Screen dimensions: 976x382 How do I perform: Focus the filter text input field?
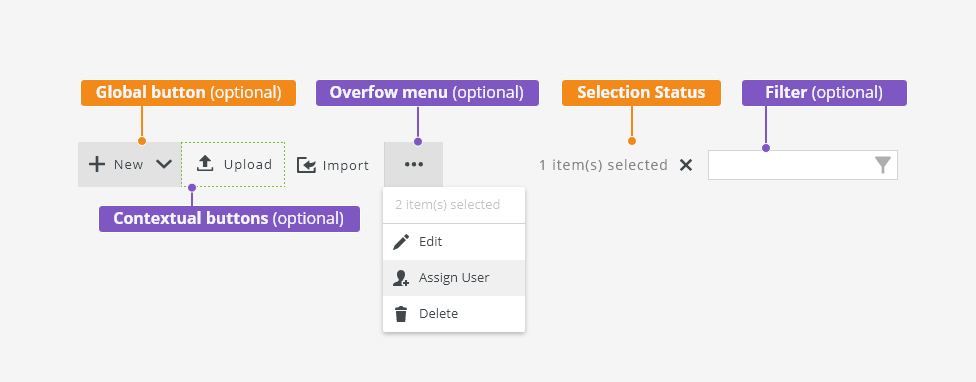(x=802, y=165)
